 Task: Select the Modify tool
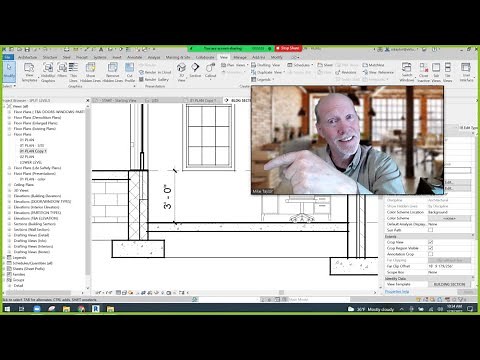tap(9, 71)
